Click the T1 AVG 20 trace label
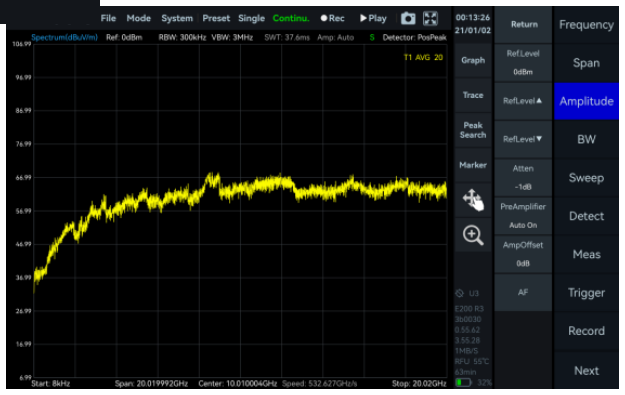Screen dimensions: 625x395 (x=423, y=57)
